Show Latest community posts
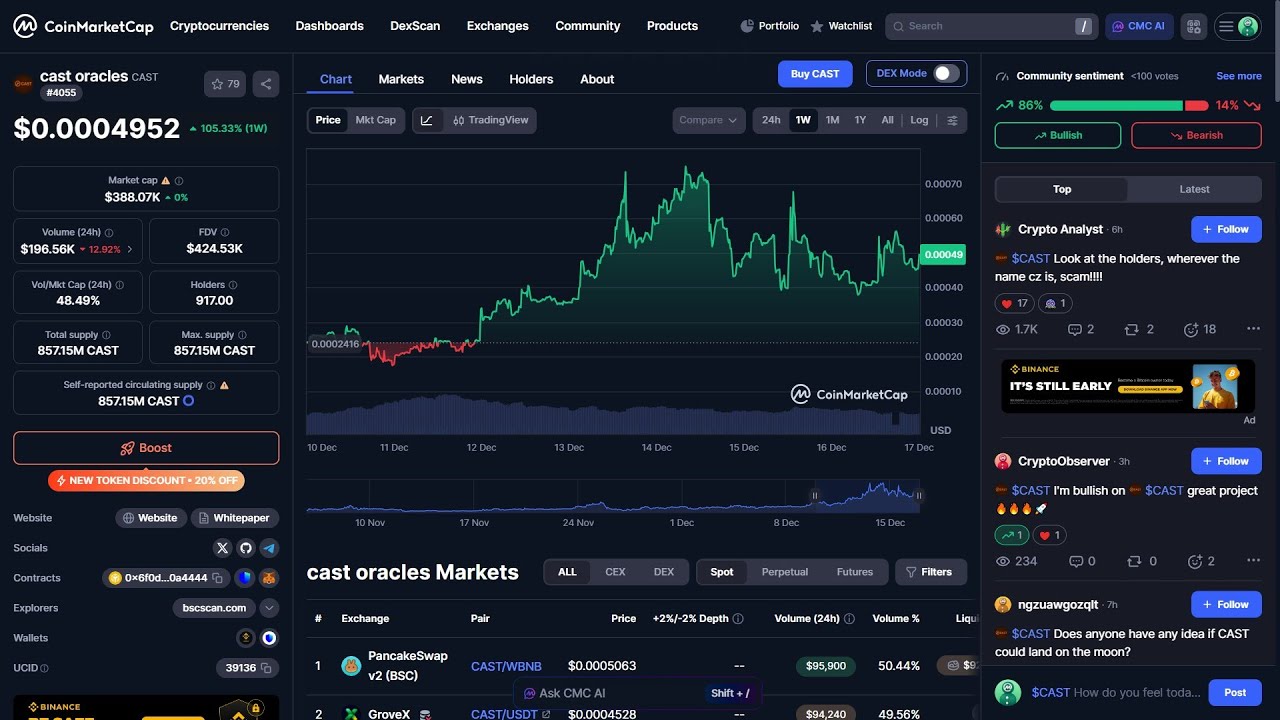Image resolution: width=1280 pixels, height=720 pixels. click(x=1194, y=189)
